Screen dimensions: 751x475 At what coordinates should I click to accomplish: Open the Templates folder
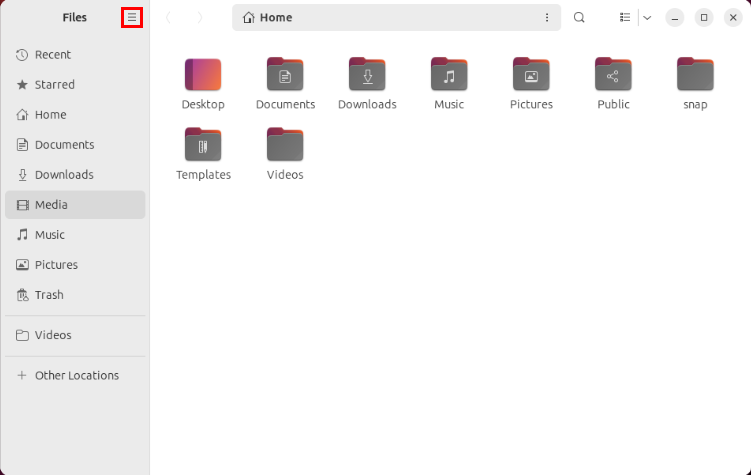pyautogui.click(x=203, y=145)
